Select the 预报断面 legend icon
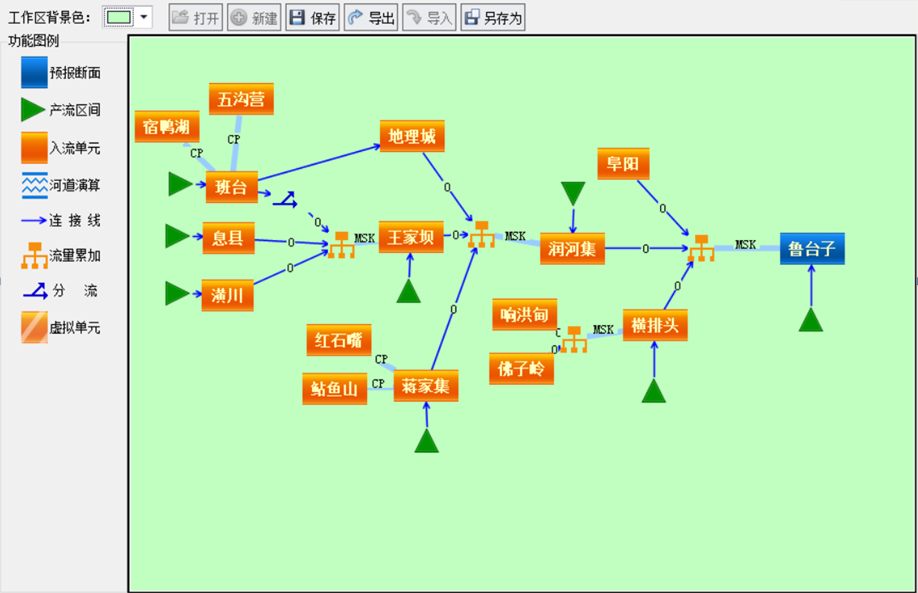The height and width of the screenshot is (593, 918). 34,73
